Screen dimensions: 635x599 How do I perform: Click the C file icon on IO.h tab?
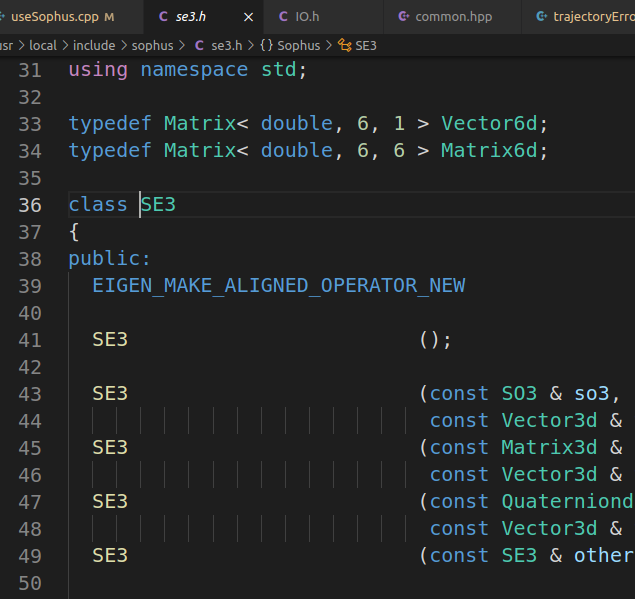(x=283, y=17)
